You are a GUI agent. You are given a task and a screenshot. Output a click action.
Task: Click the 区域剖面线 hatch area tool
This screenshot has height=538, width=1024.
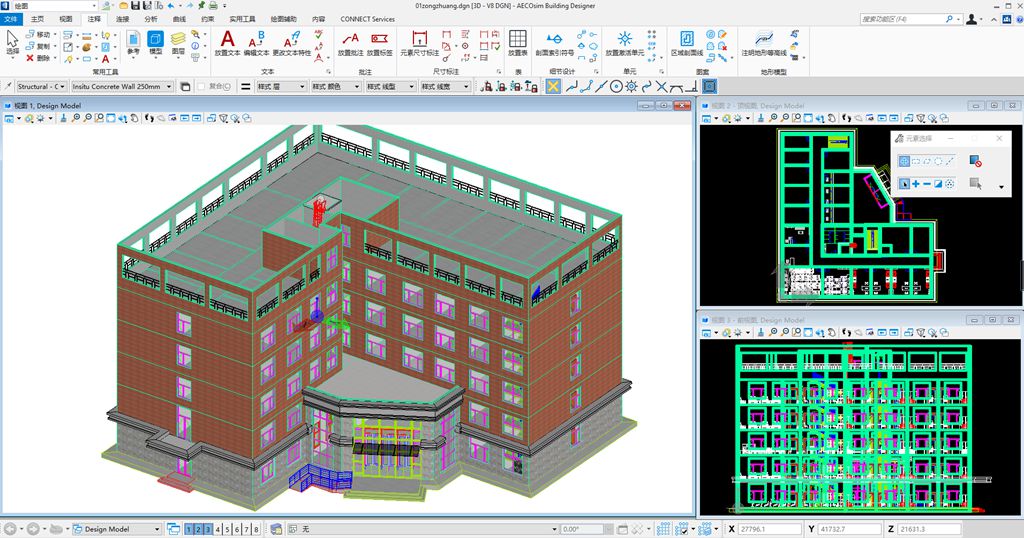pyautogui.click(x=687, y=42)
